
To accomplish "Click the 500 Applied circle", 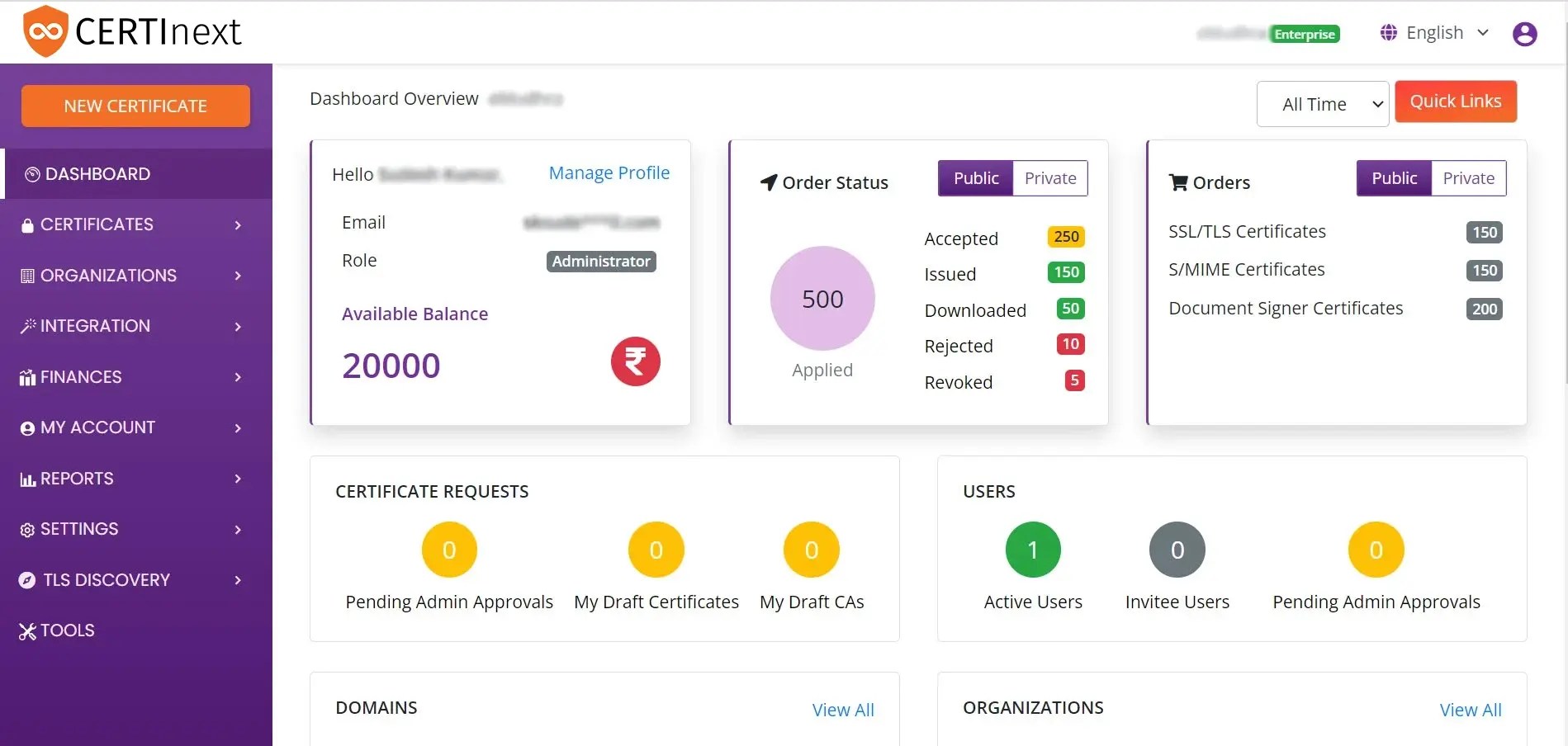I will 822,299.
